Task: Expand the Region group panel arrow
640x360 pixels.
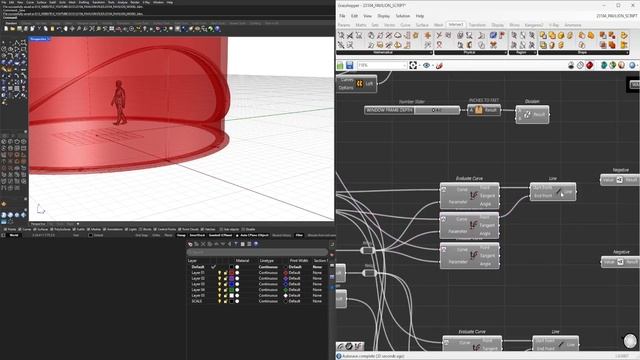Action: [x=535, y=53]
